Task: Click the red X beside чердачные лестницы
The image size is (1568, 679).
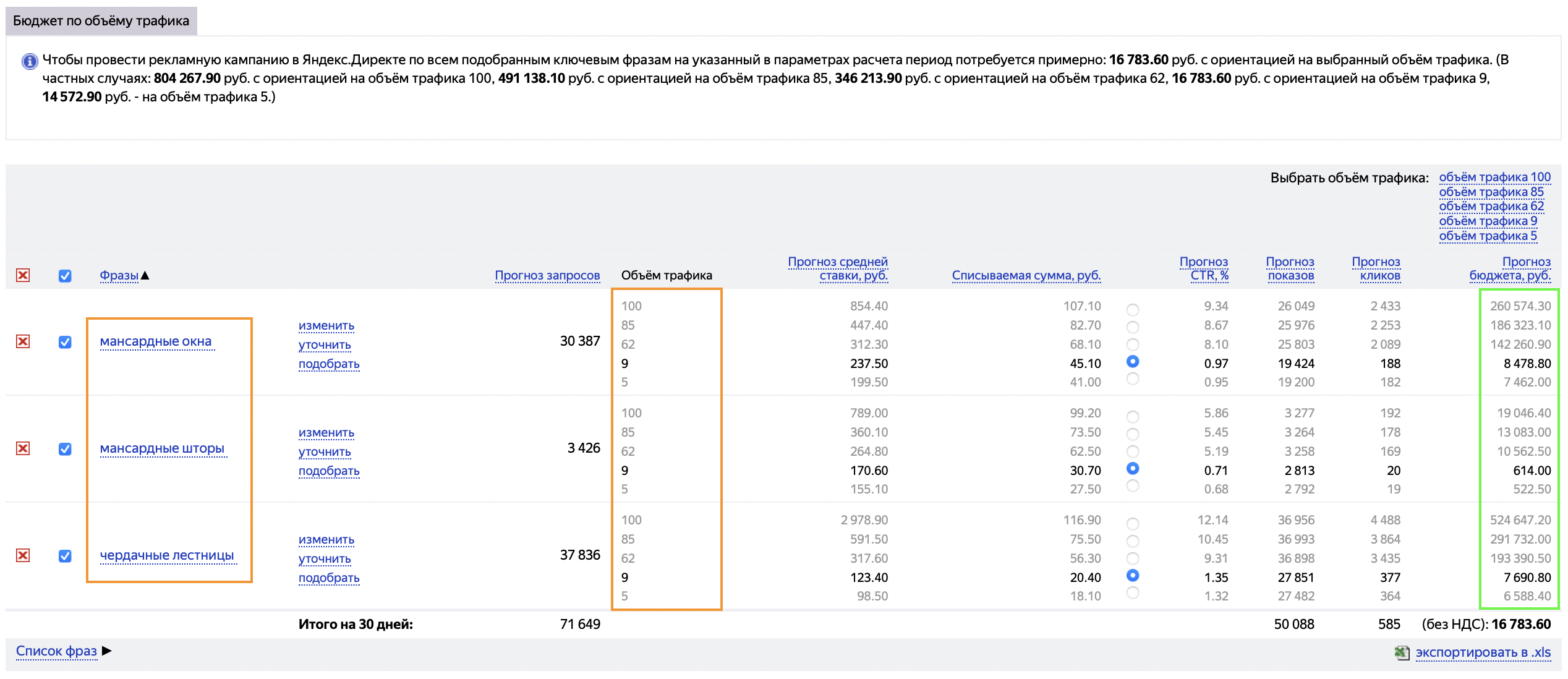Action: [x=23, y=555]
